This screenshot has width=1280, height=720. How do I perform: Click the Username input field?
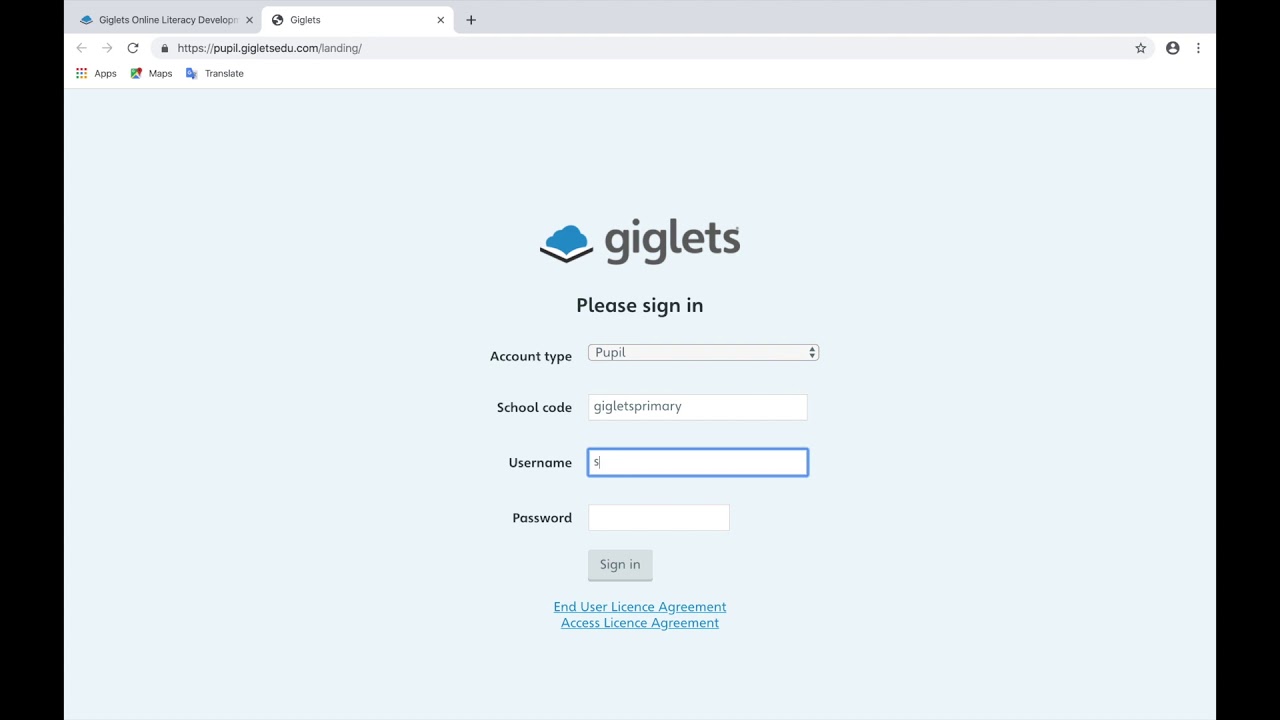pyautogui.click(x=697, y=462)
